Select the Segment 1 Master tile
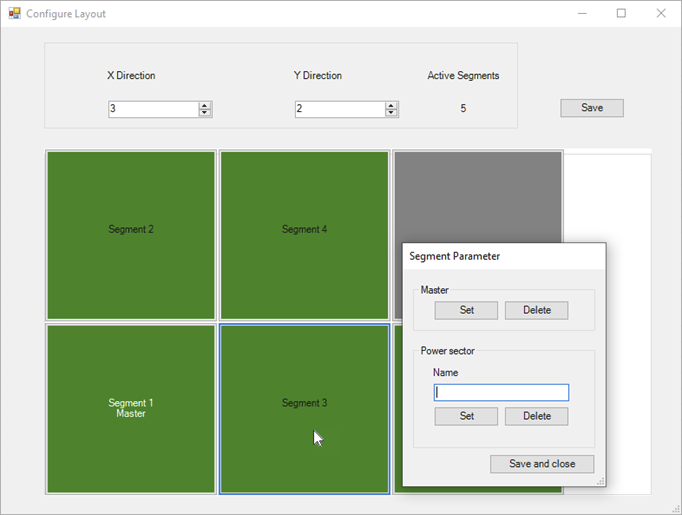The width and height of the screenshot is (682, 515). pyautogui.click(x=131, y=409)
